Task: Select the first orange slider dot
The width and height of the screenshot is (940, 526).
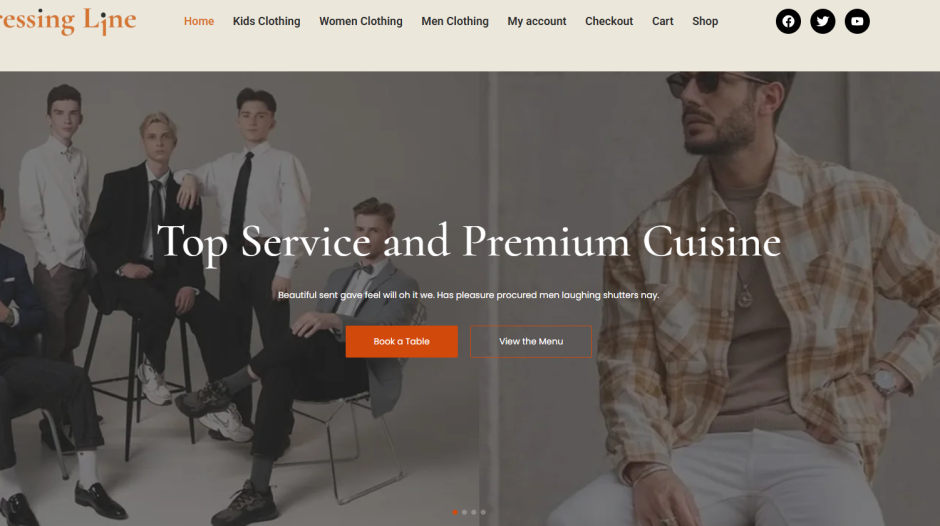Action: (x=455, y=512)
